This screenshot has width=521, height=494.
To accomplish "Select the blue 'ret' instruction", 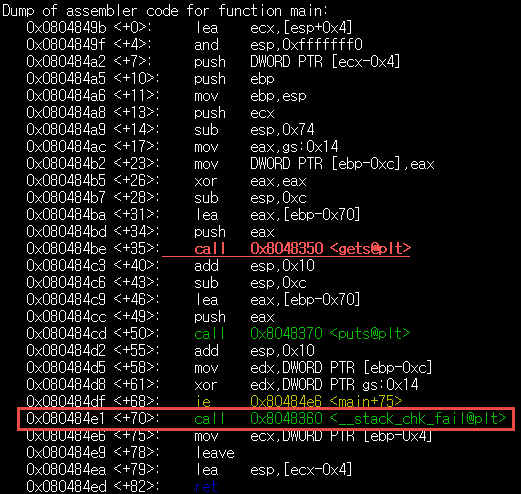I will pyautogui.click(x=206, y=487).
